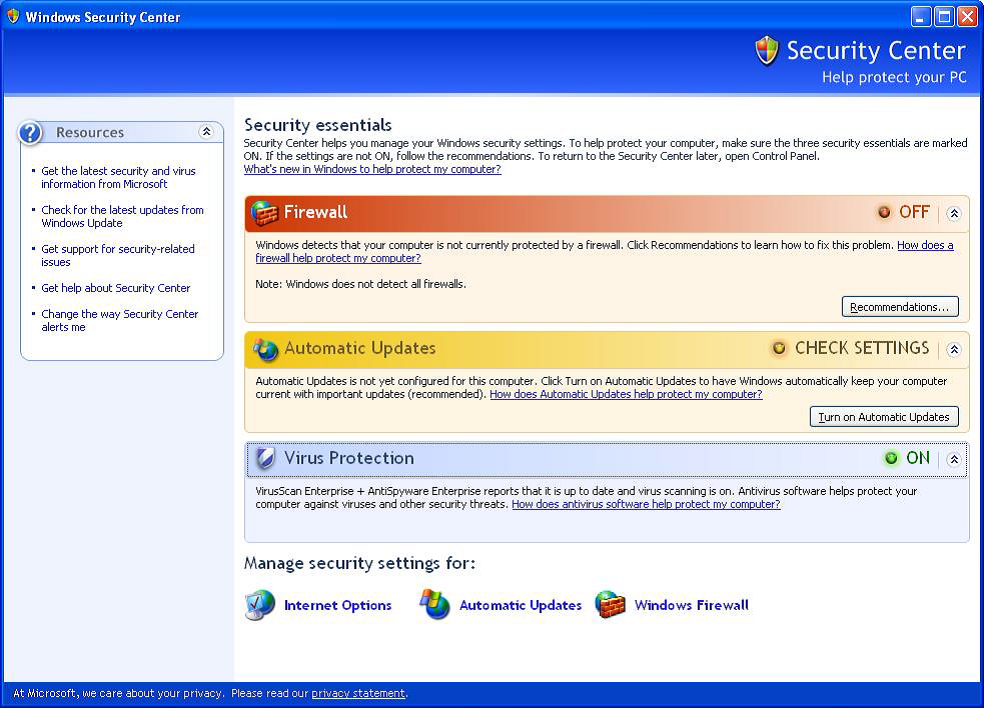
Task: Click the CHECK SETTINGS status text
Action: pos(862,348)
